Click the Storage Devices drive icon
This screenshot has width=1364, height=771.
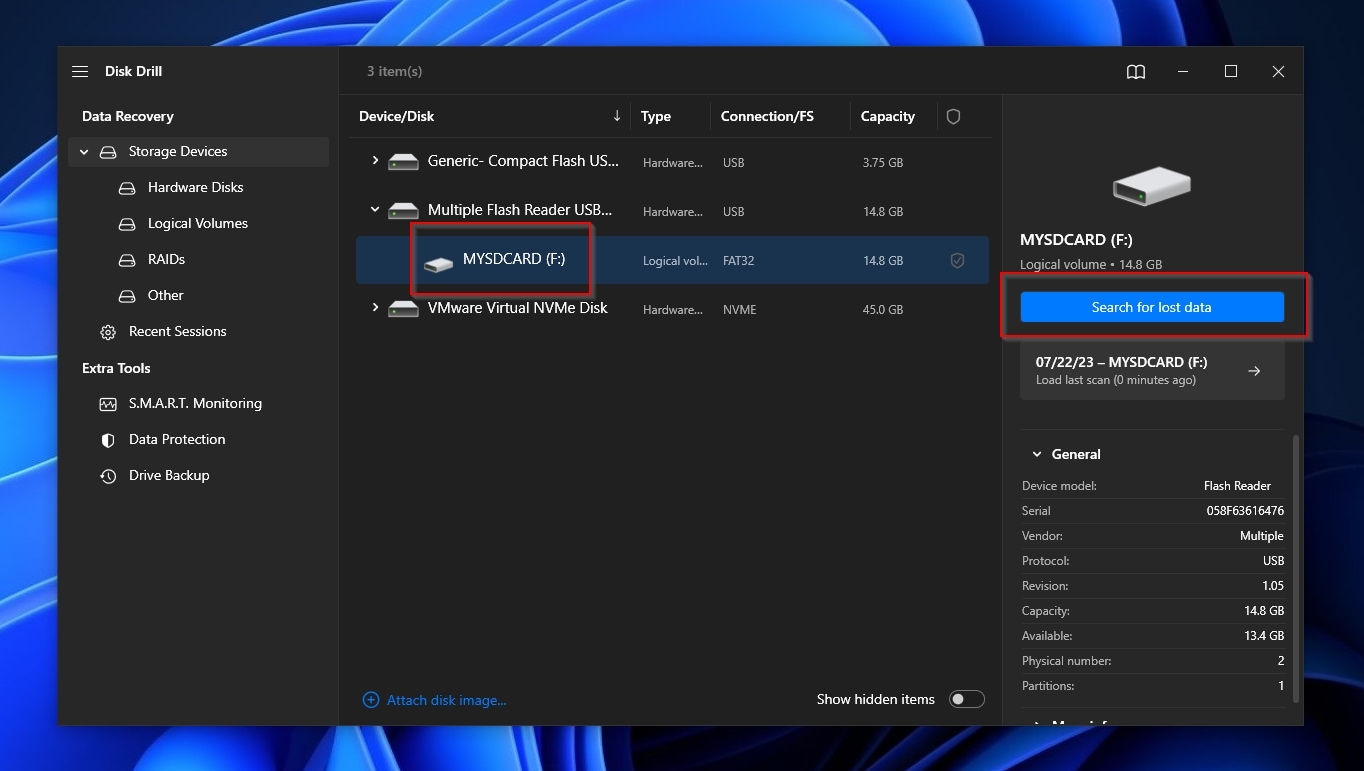(x=108, y=152)
